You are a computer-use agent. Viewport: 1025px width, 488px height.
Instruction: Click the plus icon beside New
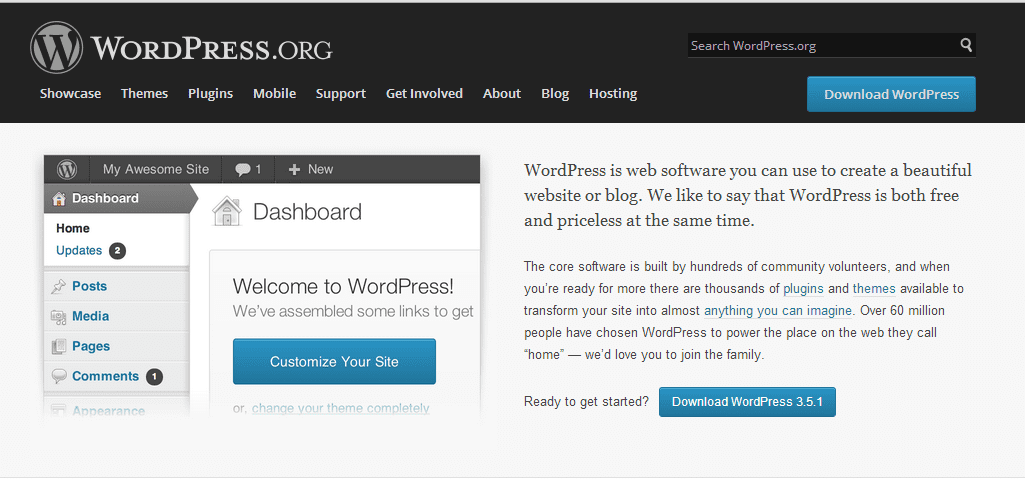[294, 170]
